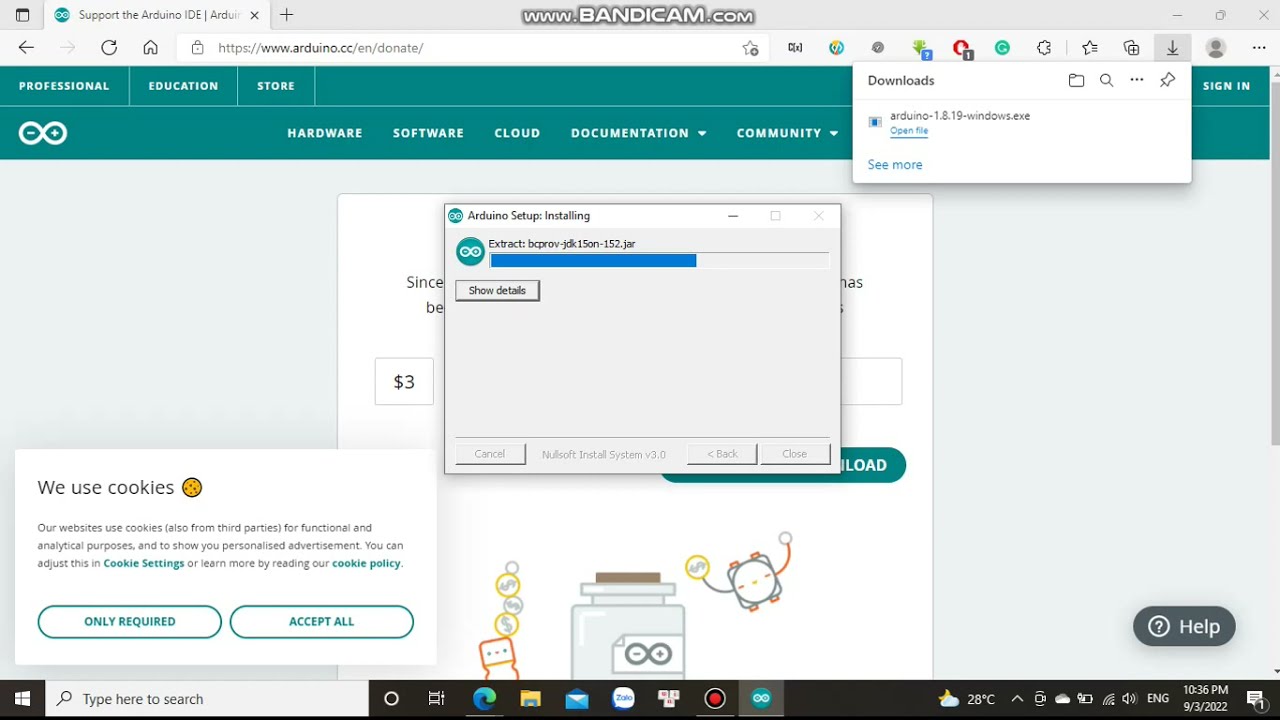Open the weather 28°C widget
The width and height of the screenshot is (1280, 720).
coord(967,699)
